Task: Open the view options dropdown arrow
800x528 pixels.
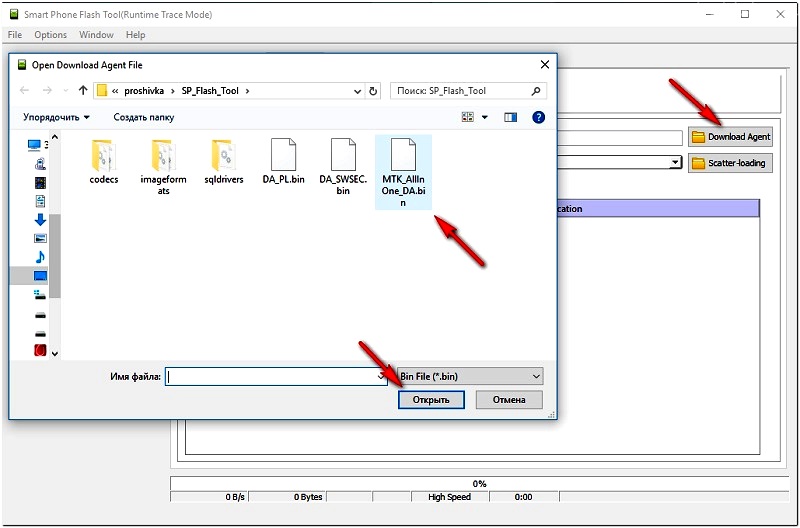Action: (485, 117)
